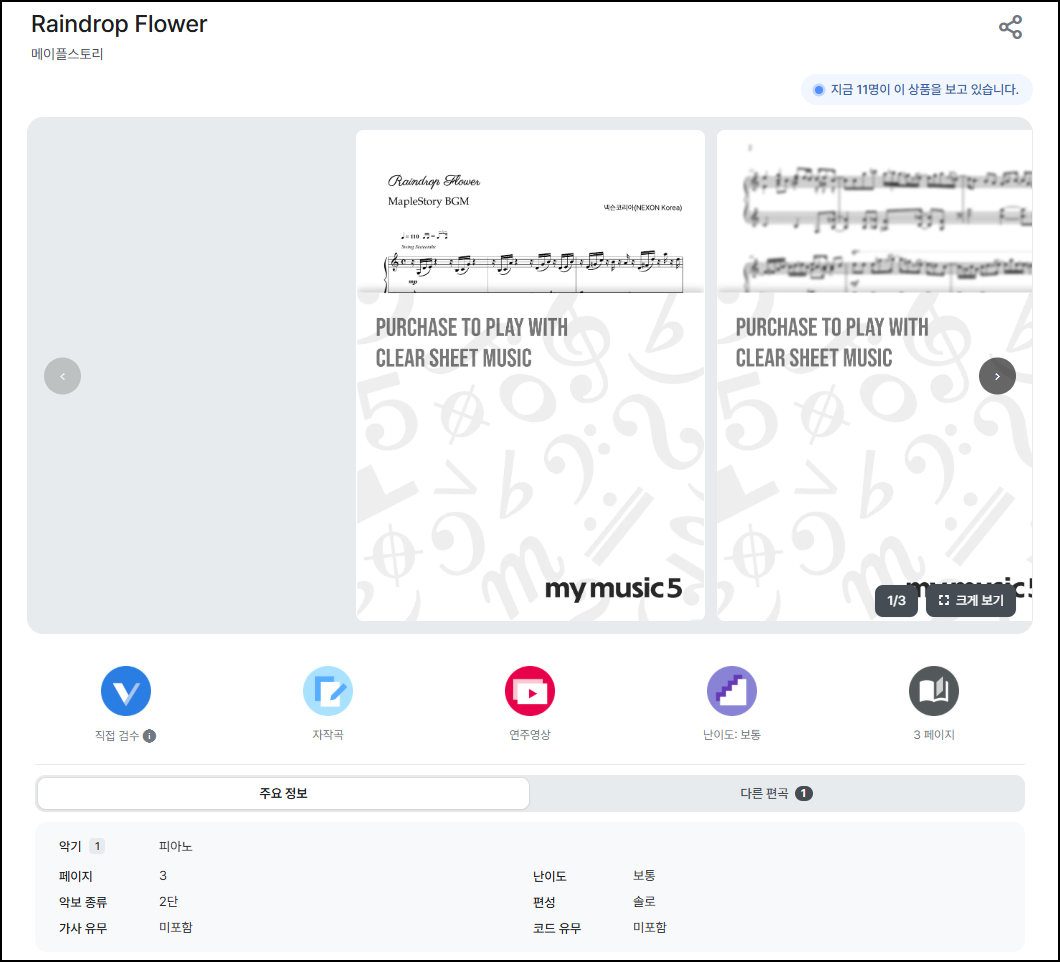
Task: Open the first sheet music preview page
Action: (530, 375)
